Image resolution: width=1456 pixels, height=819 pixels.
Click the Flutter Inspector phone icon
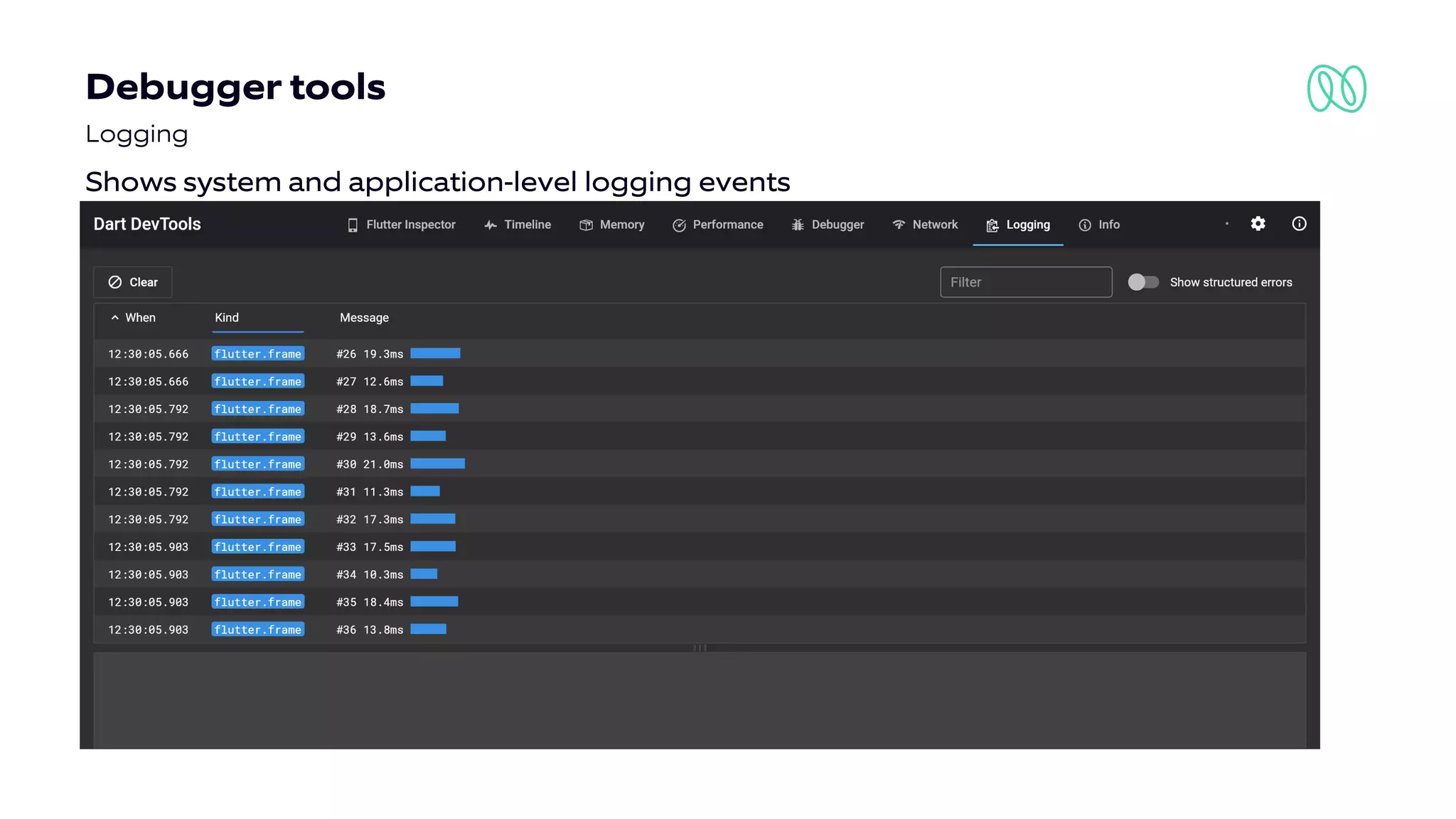pyautogui.click(x=353, y=225)
